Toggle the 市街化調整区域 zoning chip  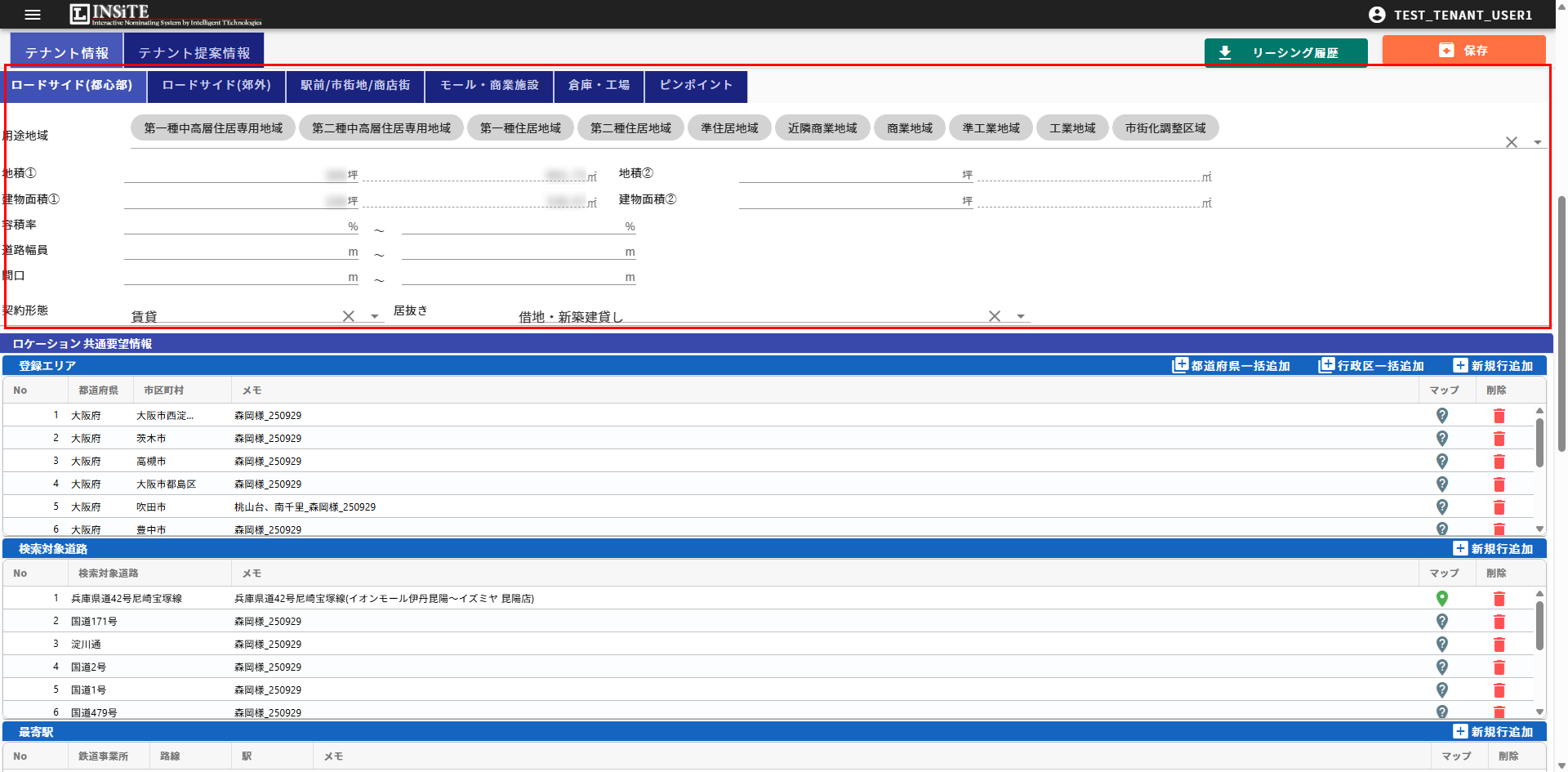1165,128
